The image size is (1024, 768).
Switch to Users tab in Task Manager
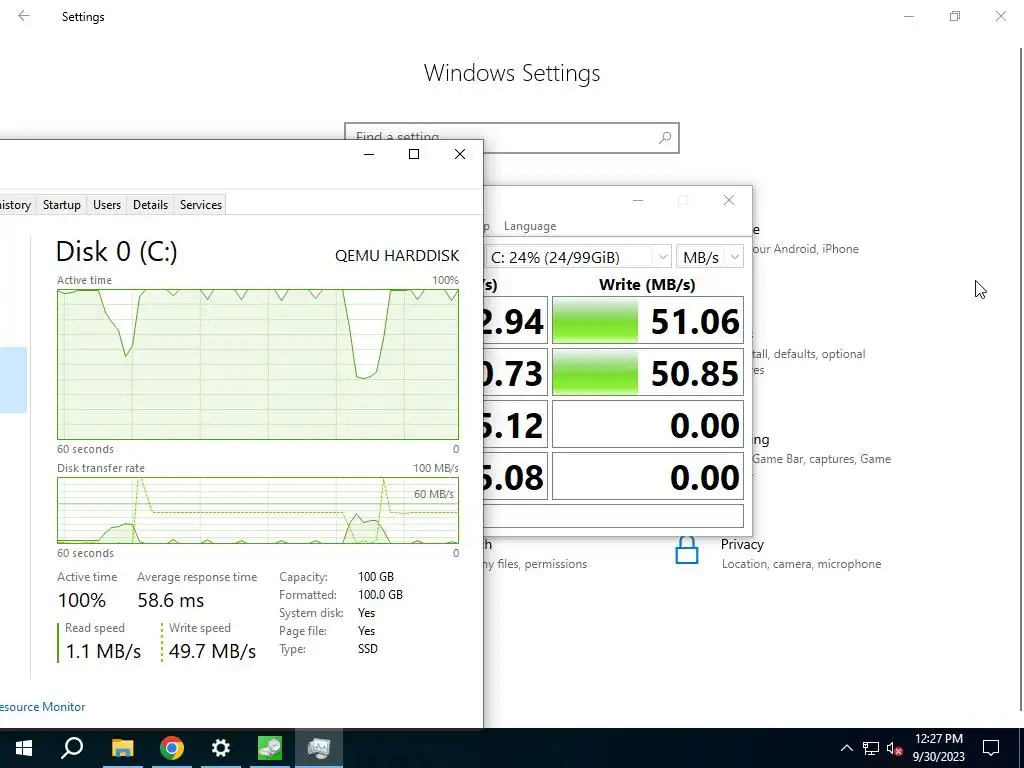click(x=106, y=204)
